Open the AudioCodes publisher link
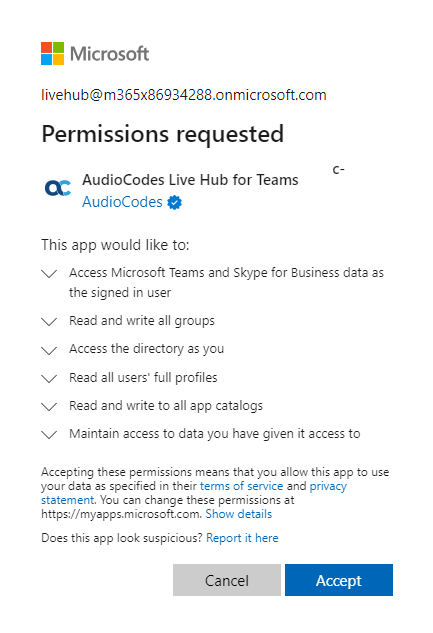This screenshot has width=433, height=633. click(122, 202)
